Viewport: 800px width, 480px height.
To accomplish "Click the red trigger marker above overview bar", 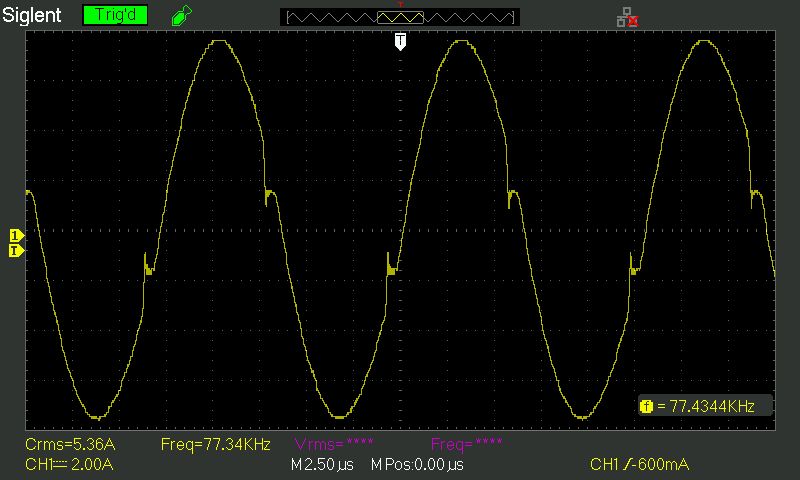I will pos(401,5).
